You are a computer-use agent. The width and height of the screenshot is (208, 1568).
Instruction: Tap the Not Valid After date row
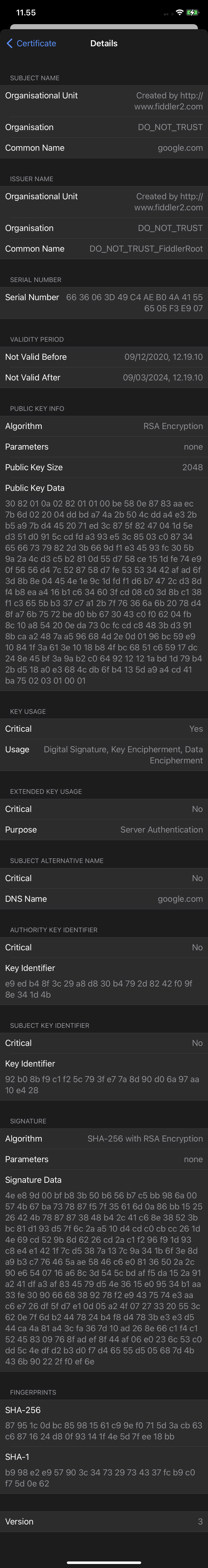tap(104, 377)
